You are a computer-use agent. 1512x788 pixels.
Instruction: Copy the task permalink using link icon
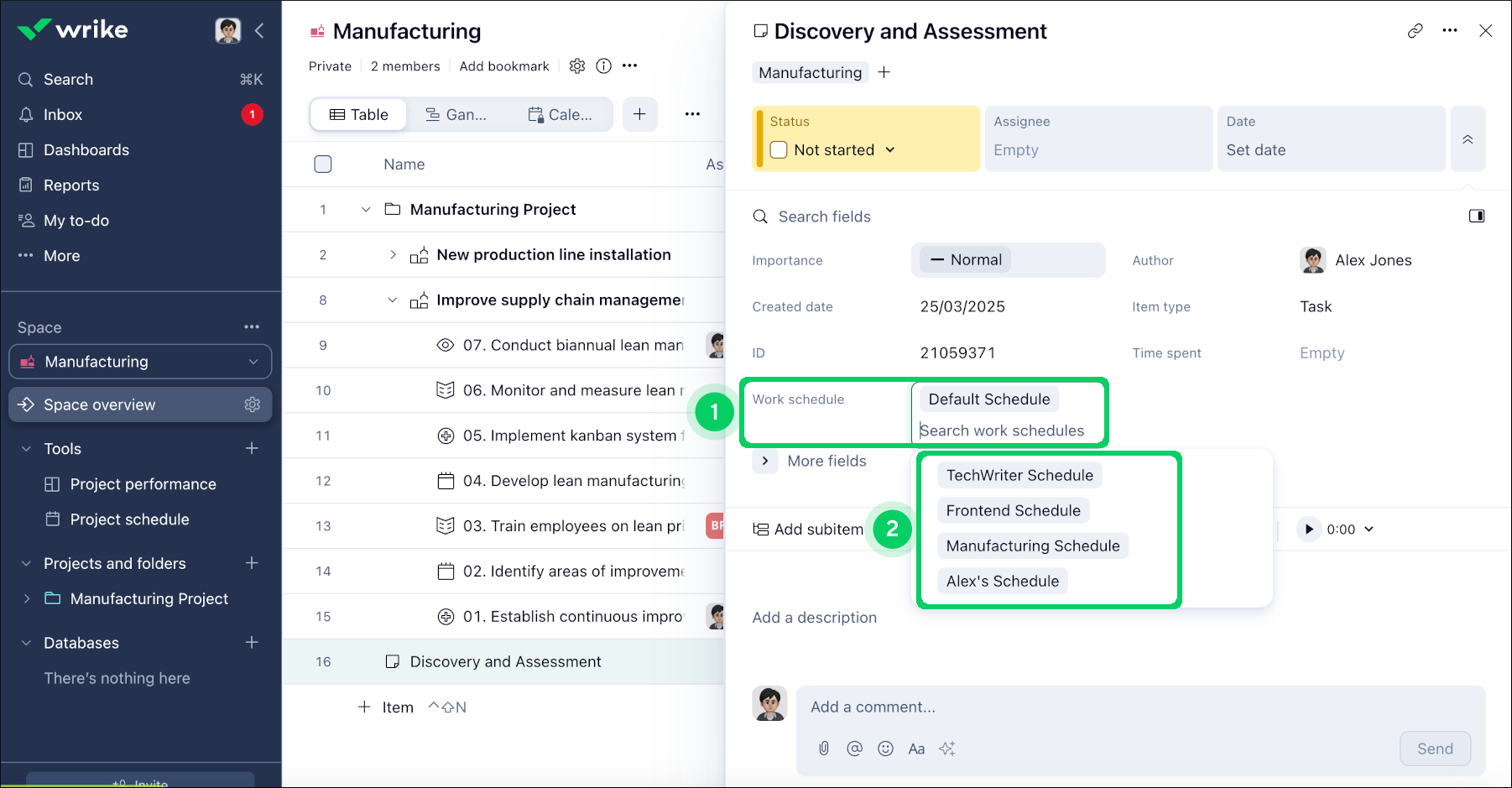pyautogui.click(x=1416, y=30)
